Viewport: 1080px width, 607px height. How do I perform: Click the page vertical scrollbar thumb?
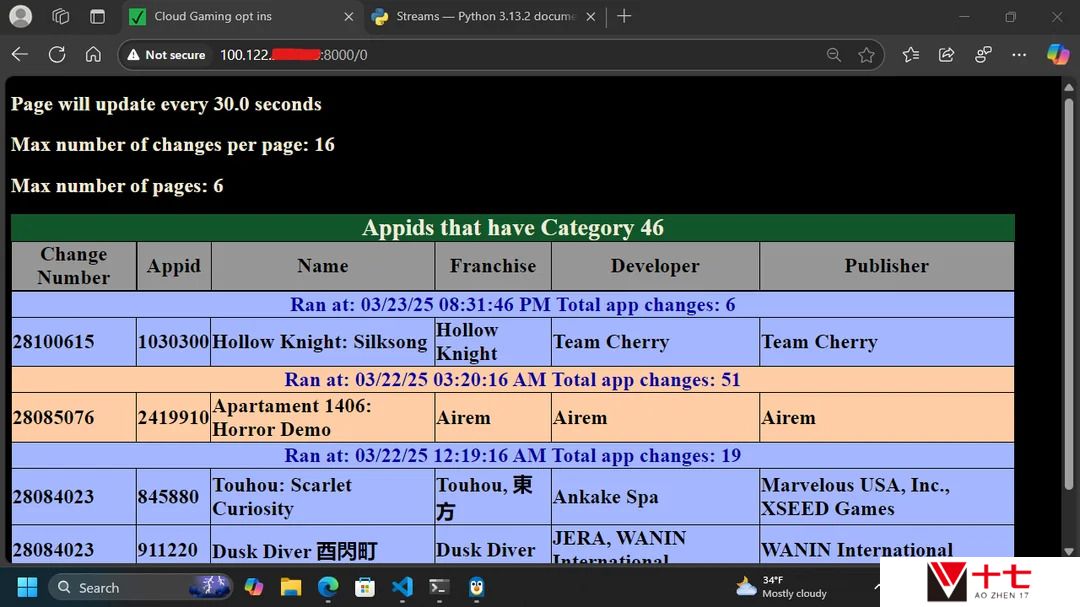coord(1068,293)
